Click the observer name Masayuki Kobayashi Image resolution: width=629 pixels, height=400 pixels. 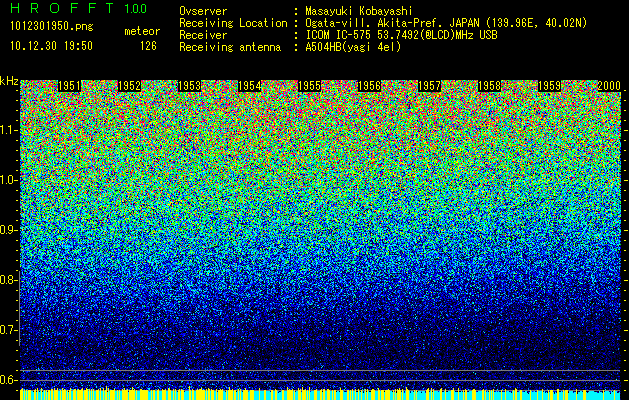pyautogui.click(x=359, y=11)
